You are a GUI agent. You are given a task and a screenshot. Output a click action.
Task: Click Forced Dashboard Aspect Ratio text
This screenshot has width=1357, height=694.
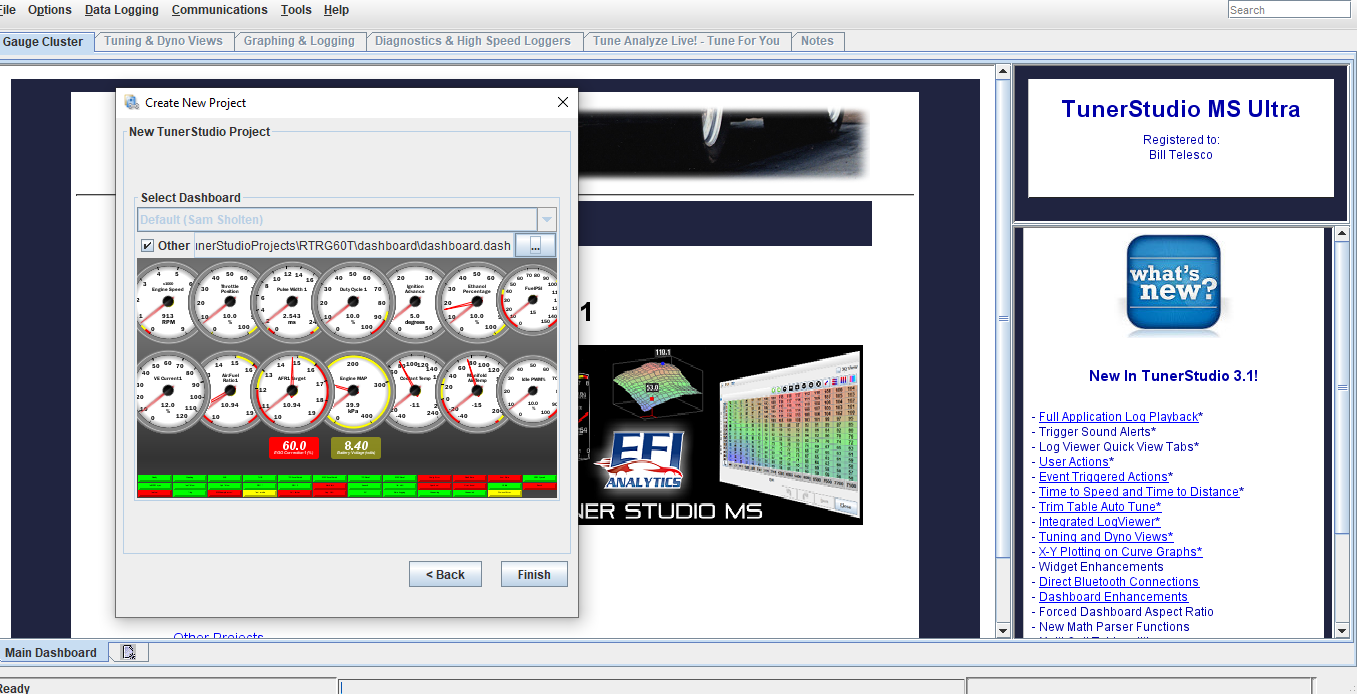point(1126,612)
